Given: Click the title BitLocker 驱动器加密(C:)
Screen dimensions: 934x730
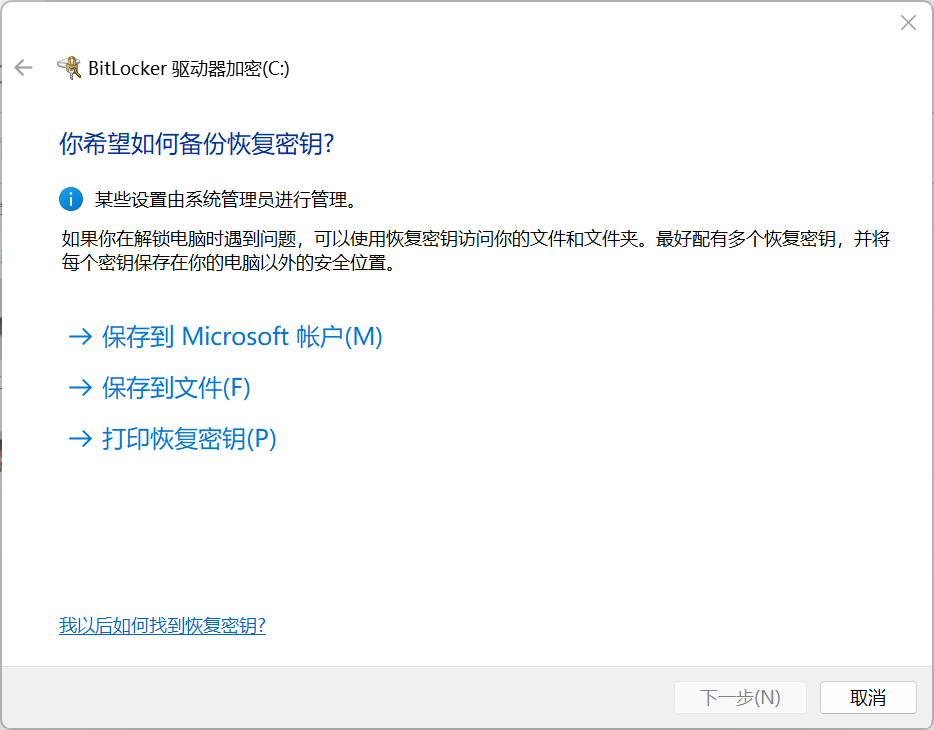Looking at the screenshot, I should [x=188, y=68].
